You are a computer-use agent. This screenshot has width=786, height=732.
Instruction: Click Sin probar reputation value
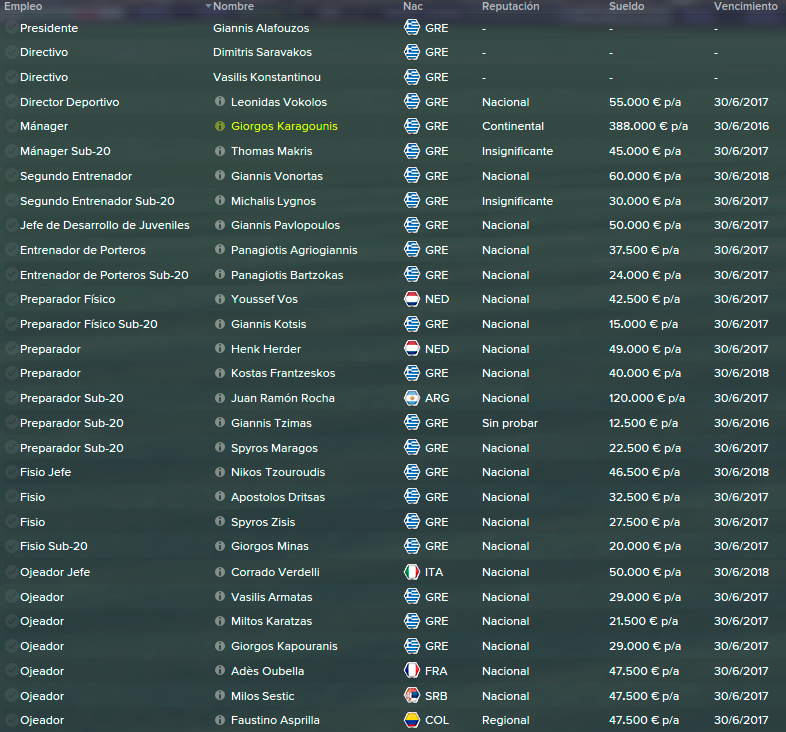coord(510,423)
